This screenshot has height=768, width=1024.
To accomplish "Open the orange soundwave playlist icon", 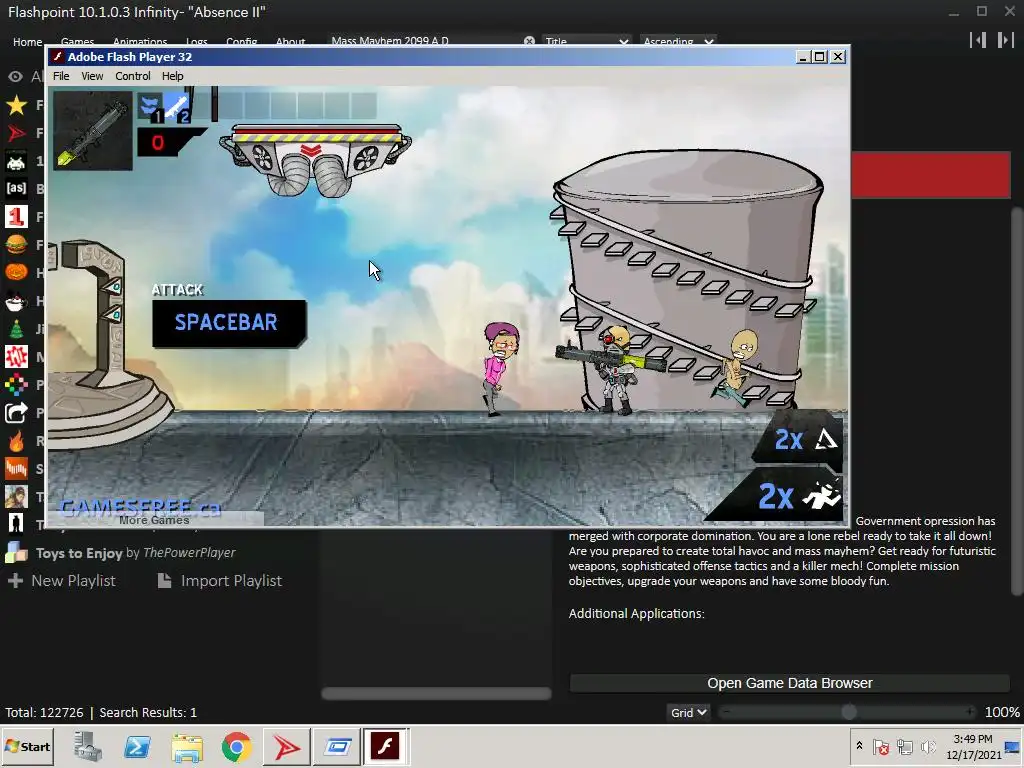I will point(16,468).
